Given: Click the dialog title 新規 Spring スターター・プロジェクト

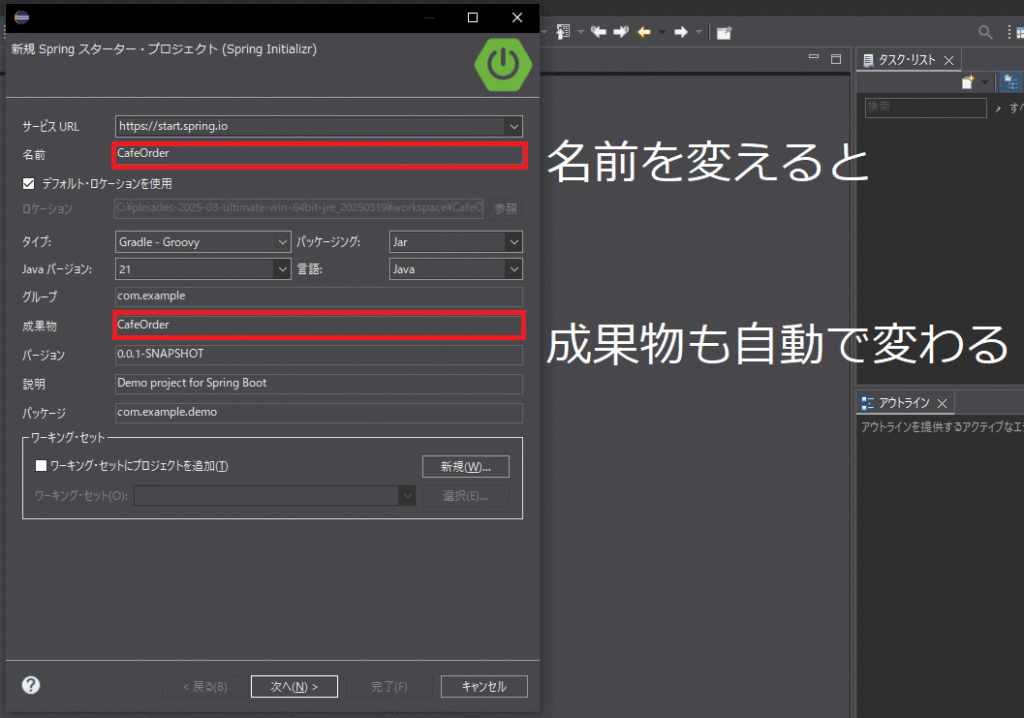Looking at the screenshot, I should pyautogui.click(x=164, y=49).
